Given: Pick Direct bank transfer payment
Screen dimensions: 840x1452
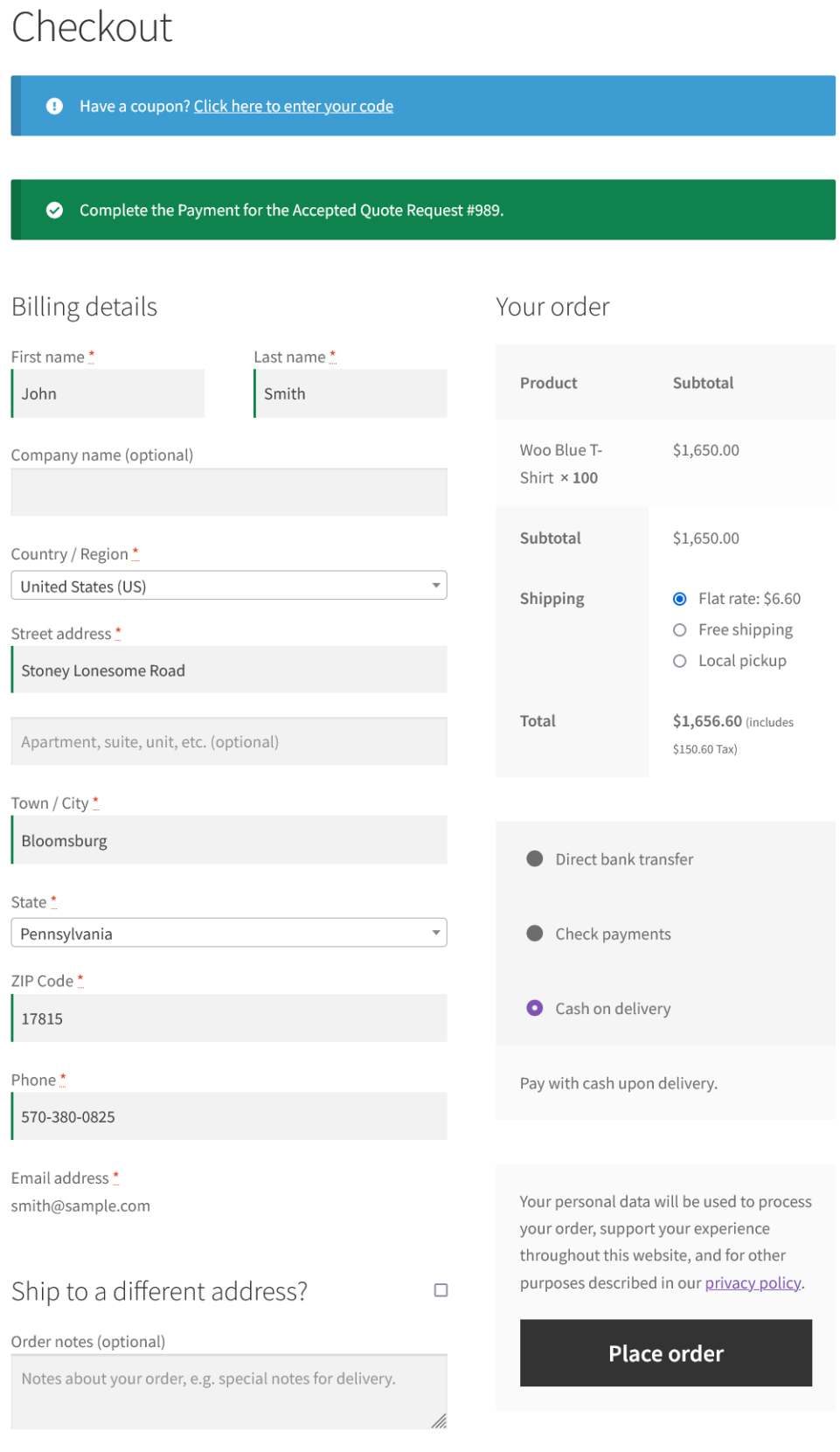Looking at the screenshot, I should click(x=535, y=859).
